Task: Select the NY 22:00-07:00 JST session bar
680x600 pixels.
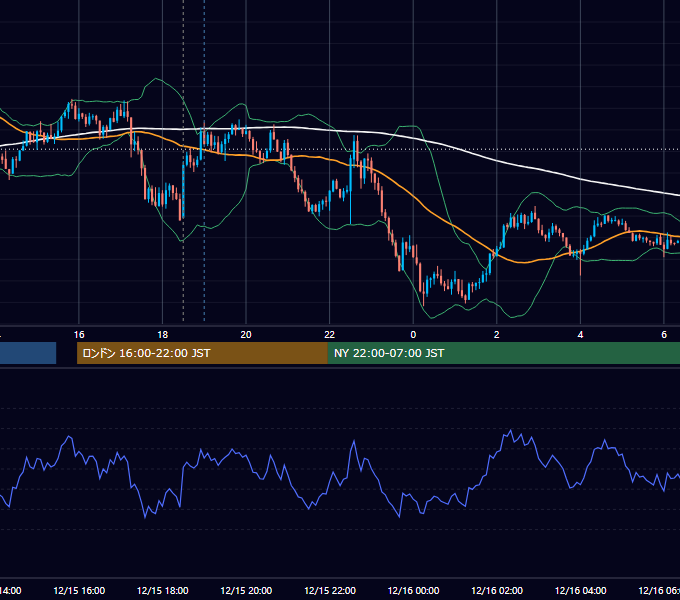Action: pos(504,353)
